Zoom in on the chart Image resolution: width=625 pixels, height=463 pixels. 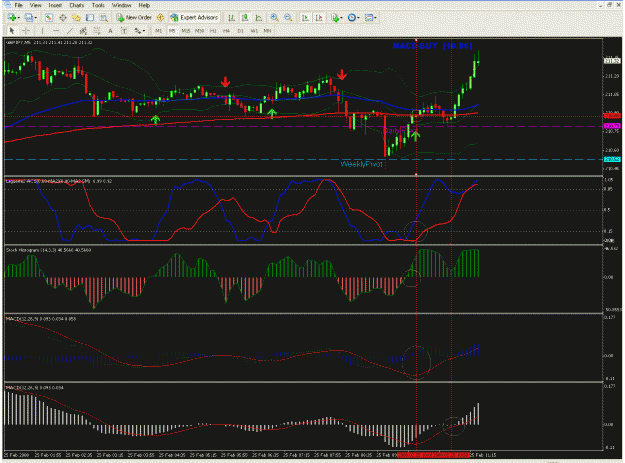[274, 18]
